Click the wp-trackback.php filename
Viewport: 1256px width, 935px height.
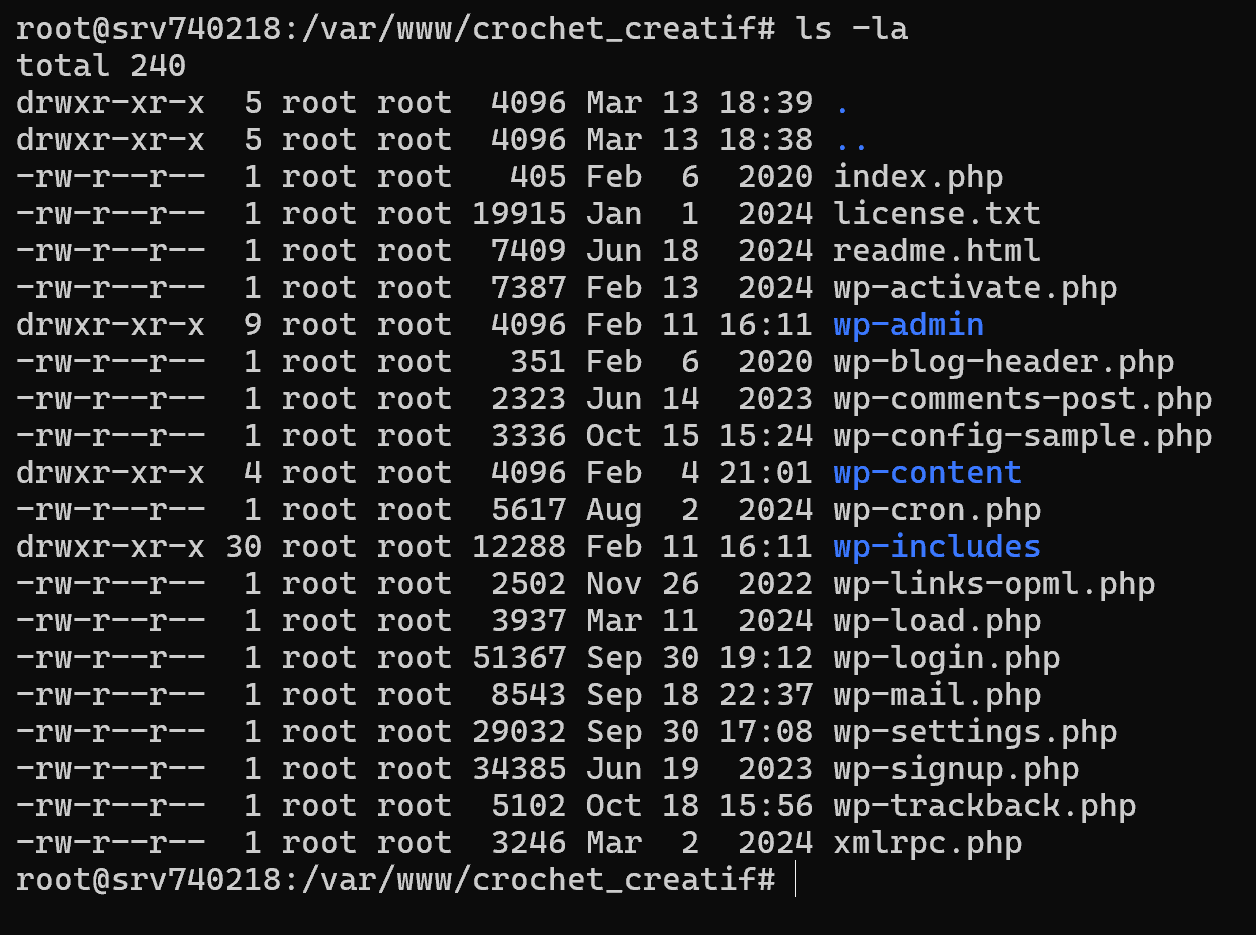tap(984, 806)
